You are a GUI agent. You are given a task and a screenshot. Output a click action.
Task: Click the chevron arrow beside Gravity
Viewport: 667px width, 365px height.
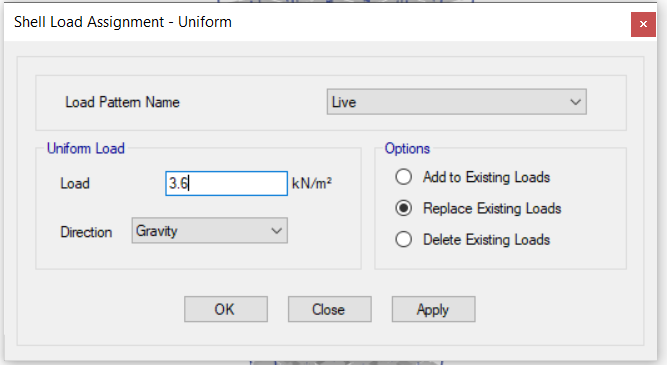tap(276, 231)
